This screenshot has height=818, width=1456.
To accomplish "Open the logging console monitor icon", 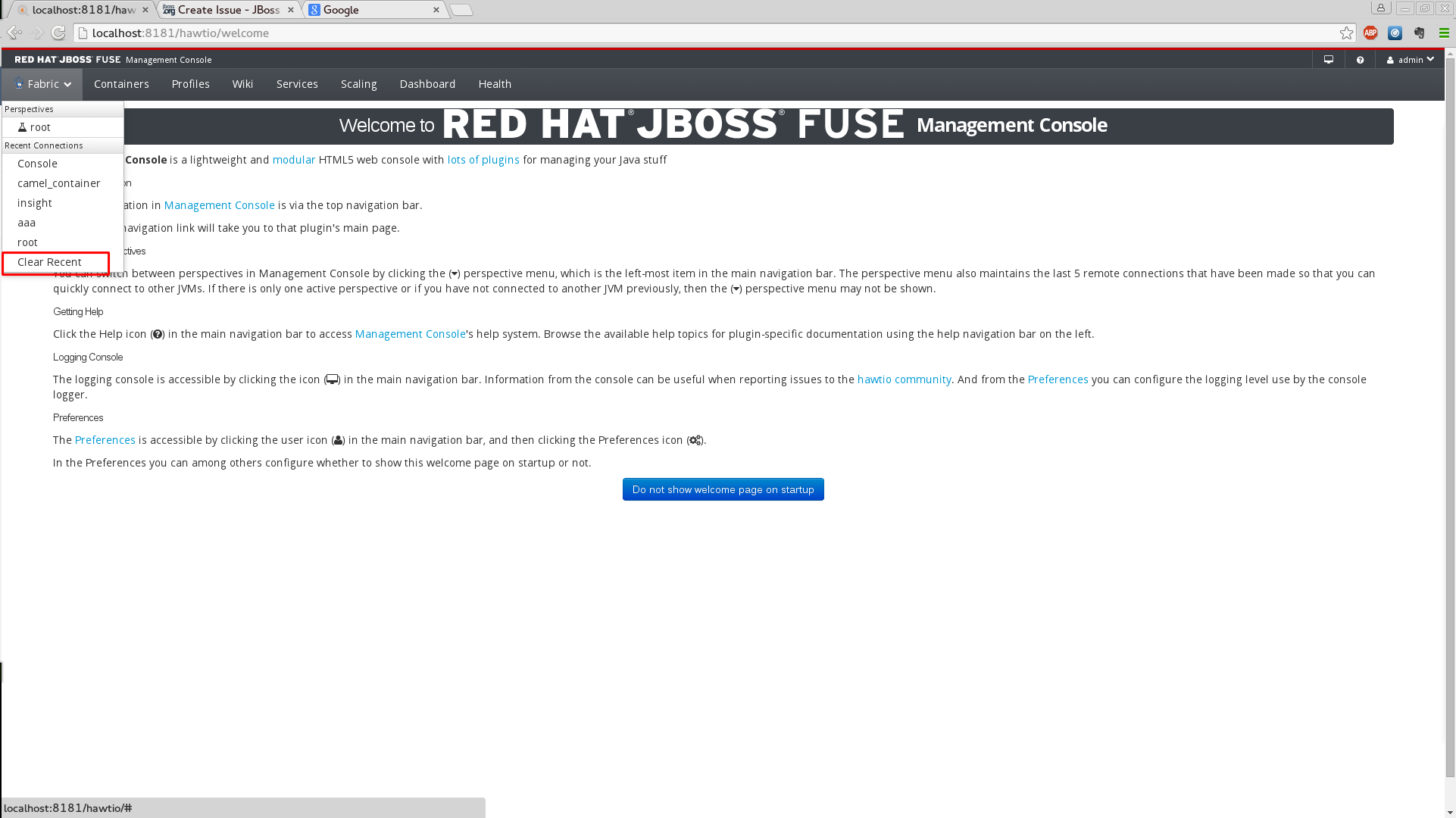I will pyautogui.click(x=1328, y=60).
